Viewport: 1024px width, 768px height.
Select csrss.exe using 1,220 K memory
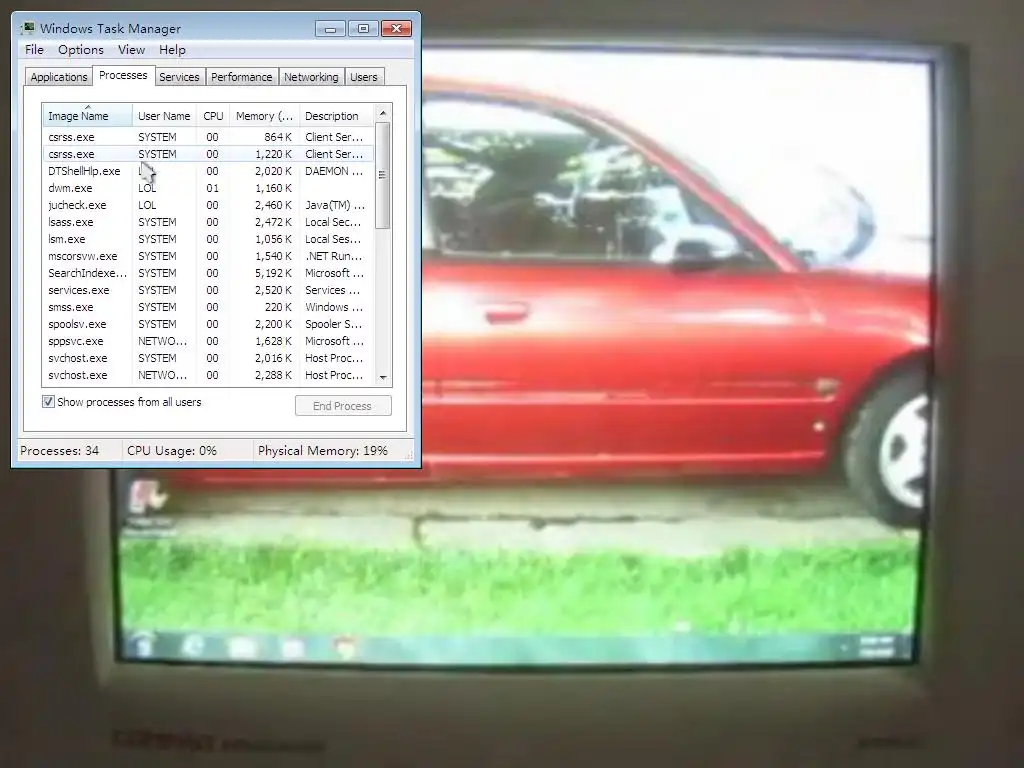208,154
